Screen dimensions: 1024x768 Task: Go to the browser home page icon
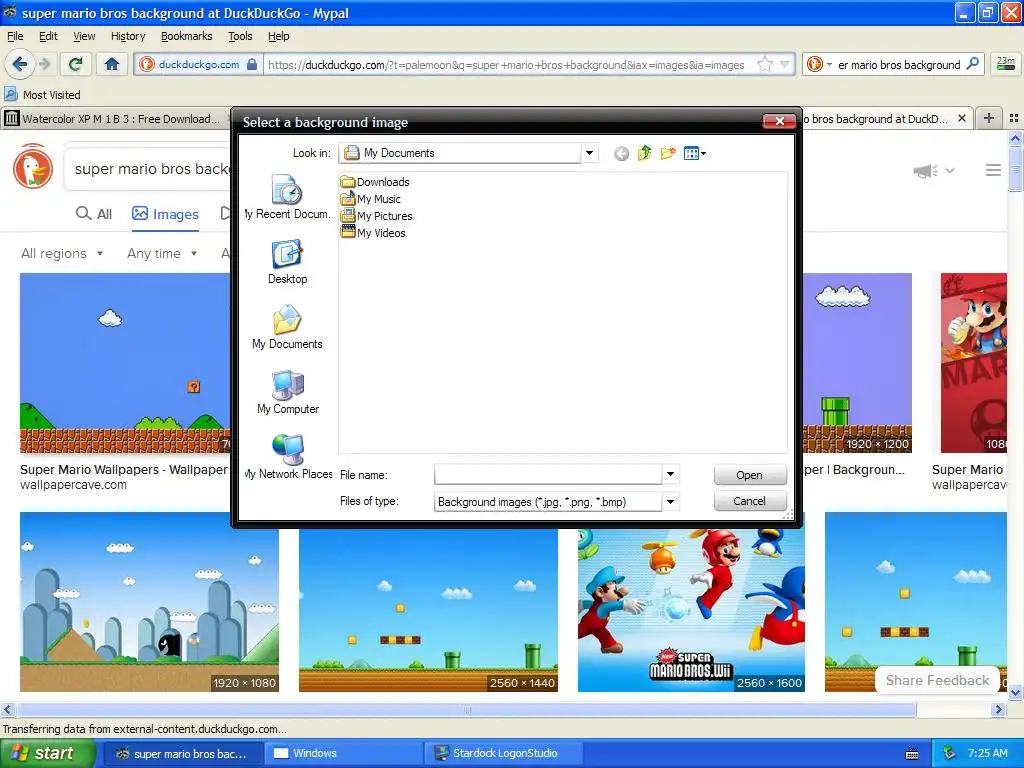pyautogui.click(x=112, y=64)
